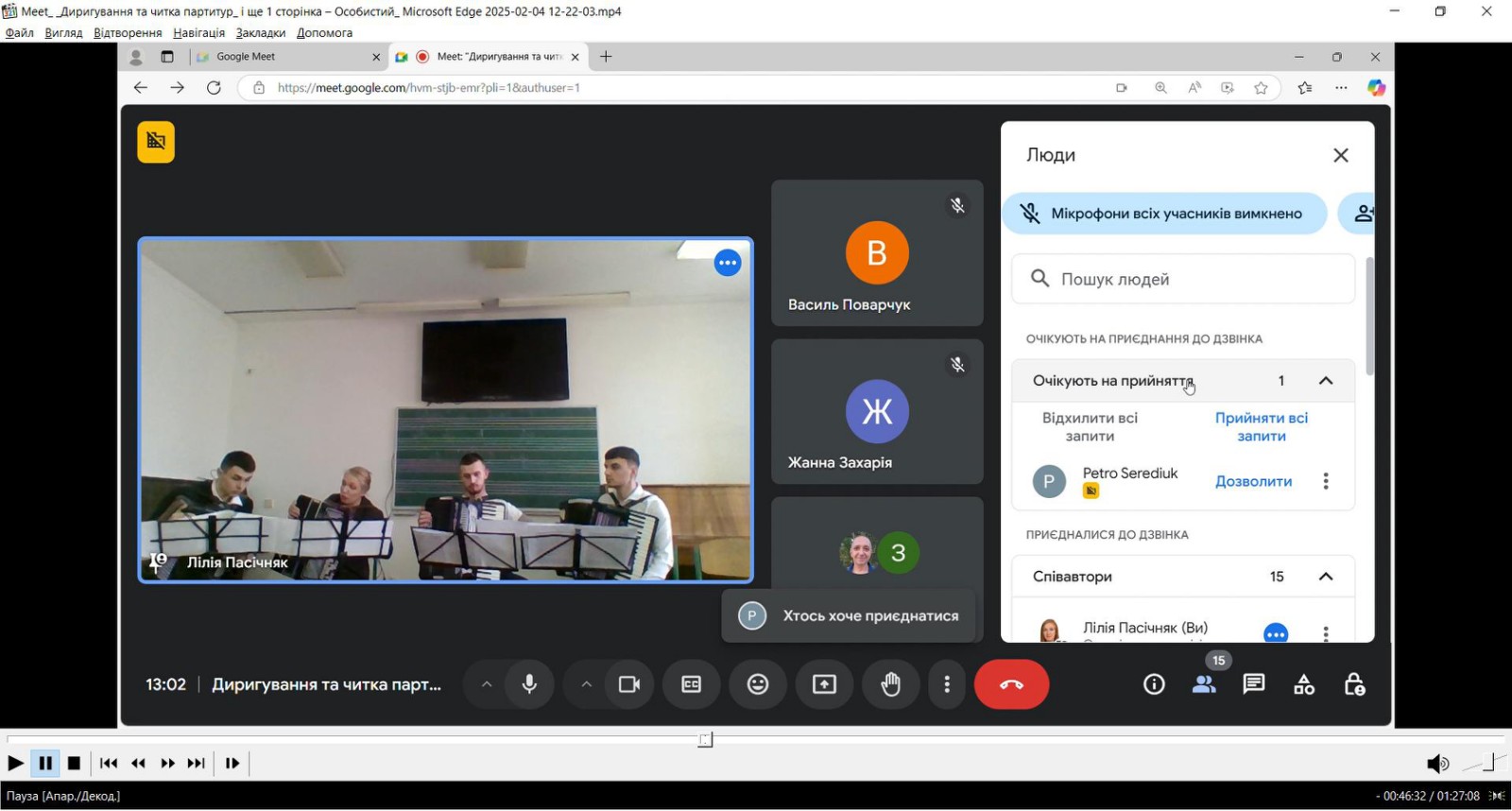1512x811 pixels.
Task: Open meeting details info icon
Action: pos(1154,684)
